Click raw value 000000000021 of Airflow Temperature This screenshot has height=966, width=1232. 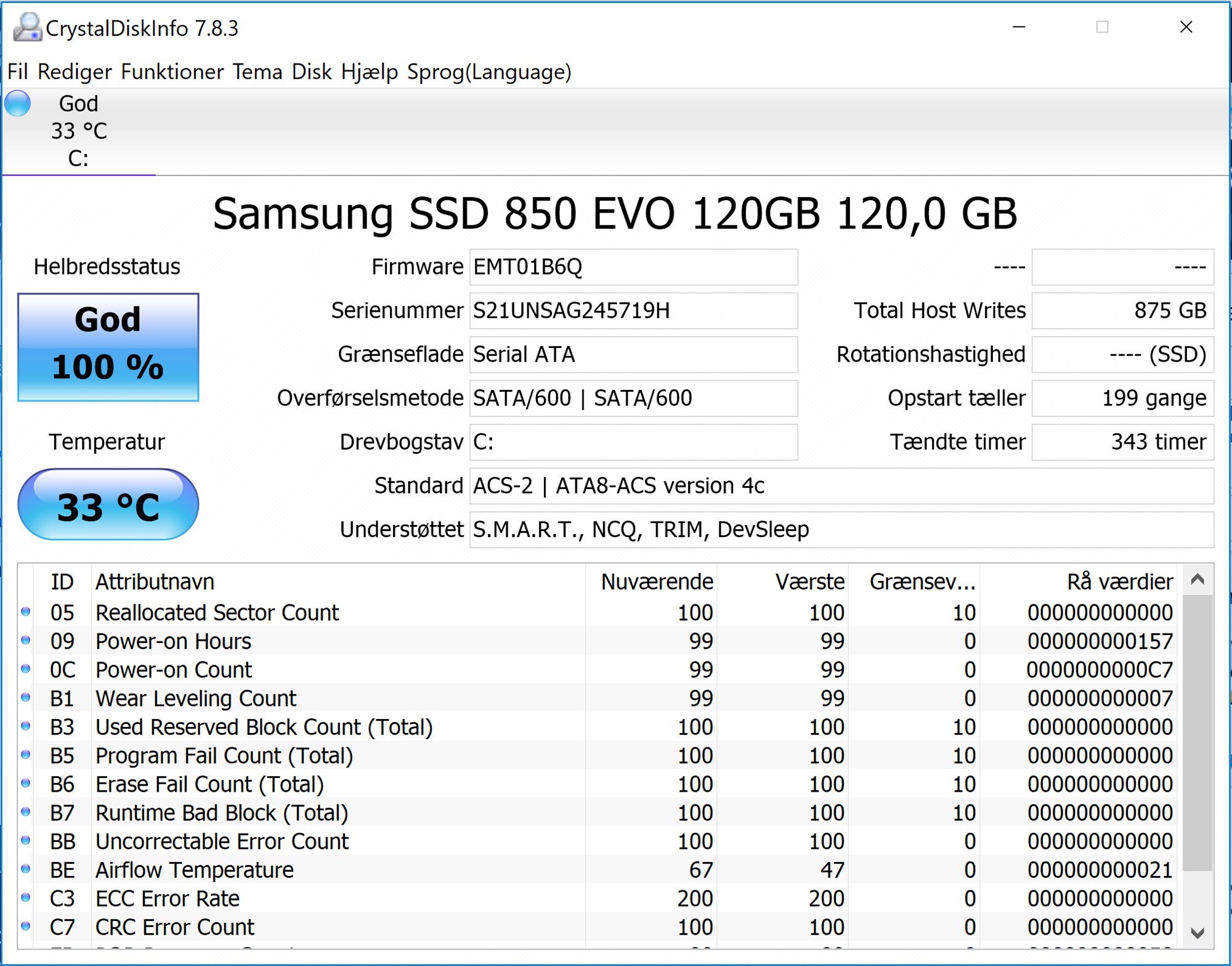(x=1100, y=870)
